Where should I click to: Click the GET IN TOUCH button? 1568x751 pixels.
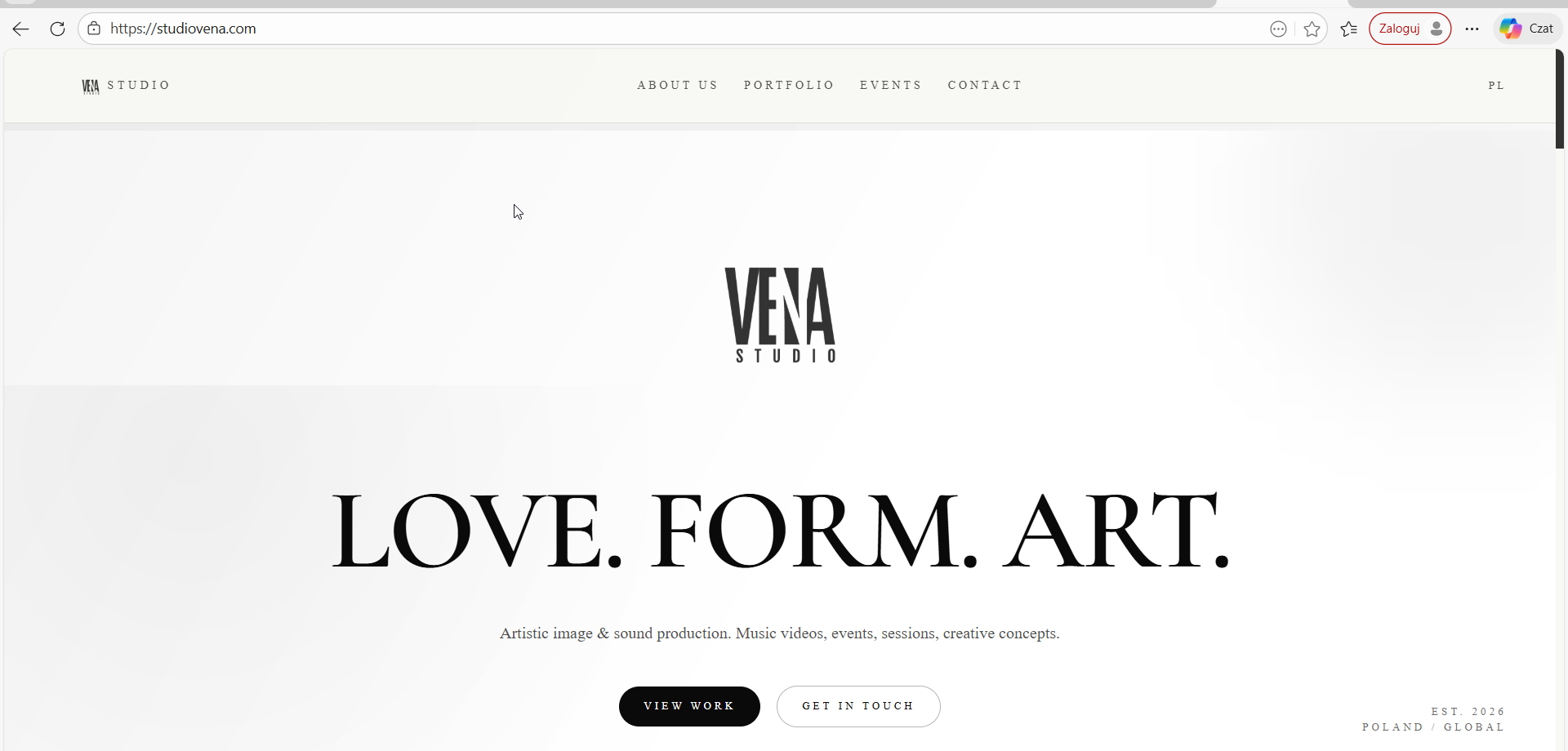858,706
